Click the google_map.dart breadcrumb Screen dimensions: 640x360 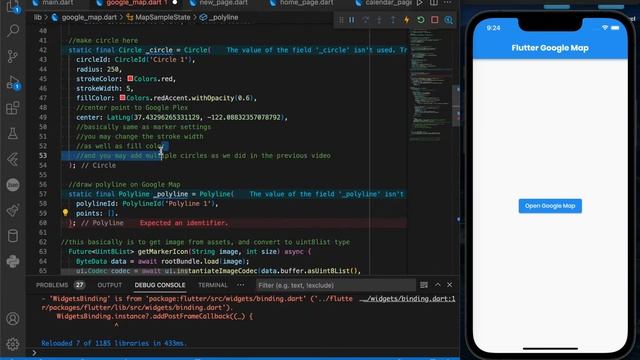pos(89,18)
